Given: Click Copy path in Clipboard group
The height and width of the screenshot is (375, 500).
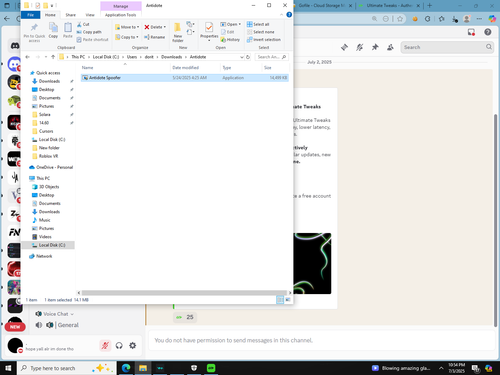Looking at the screenshot, I should (89, 32).
